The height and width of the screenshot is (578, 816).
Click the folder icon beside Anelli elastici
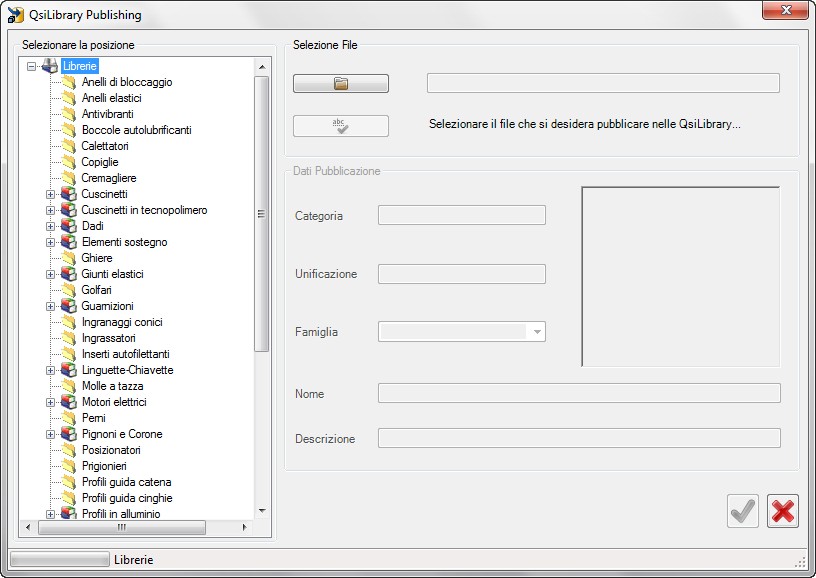tap(69, 98)
